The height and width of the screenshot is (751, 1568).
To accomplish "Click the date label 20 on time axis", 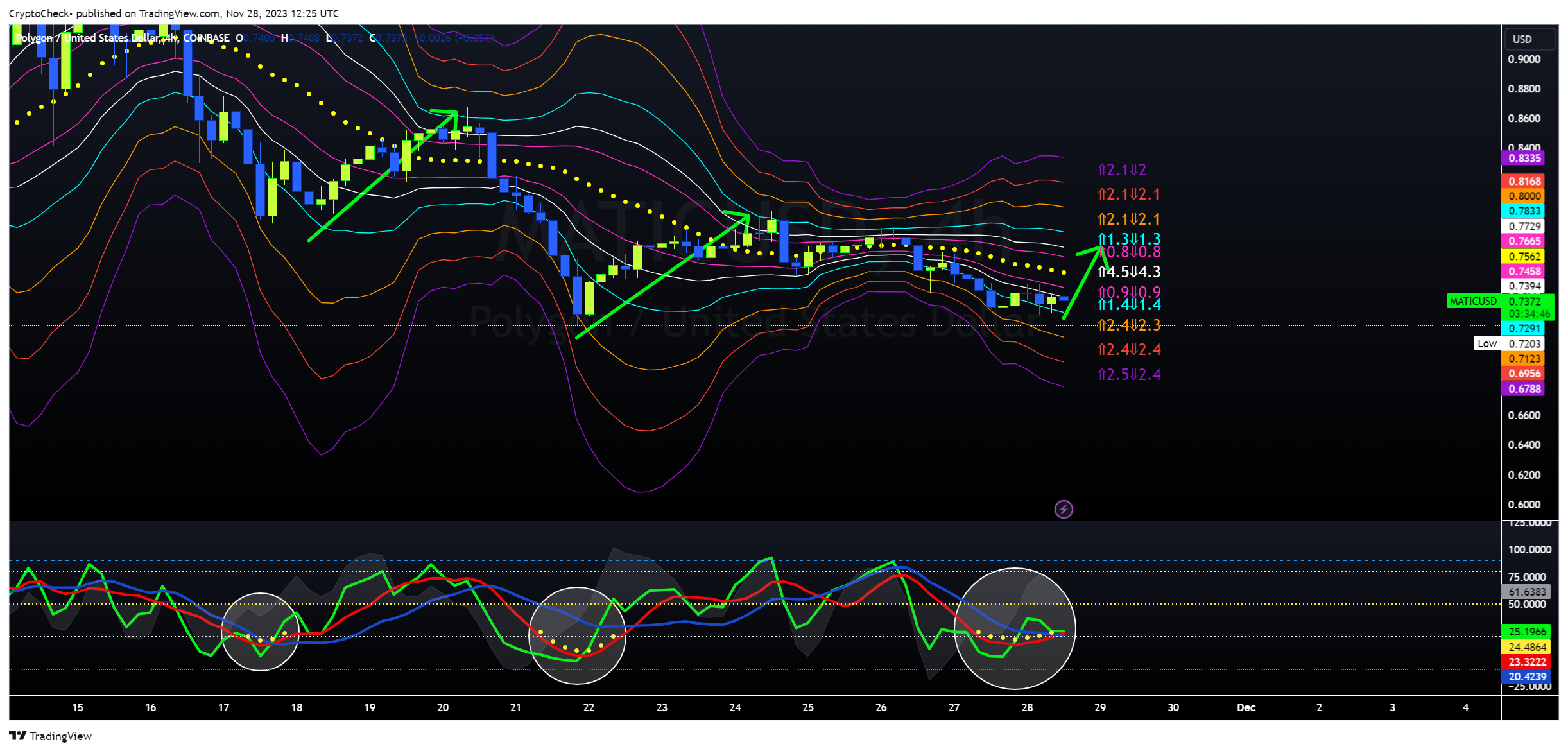I will (x=443, y=707).
